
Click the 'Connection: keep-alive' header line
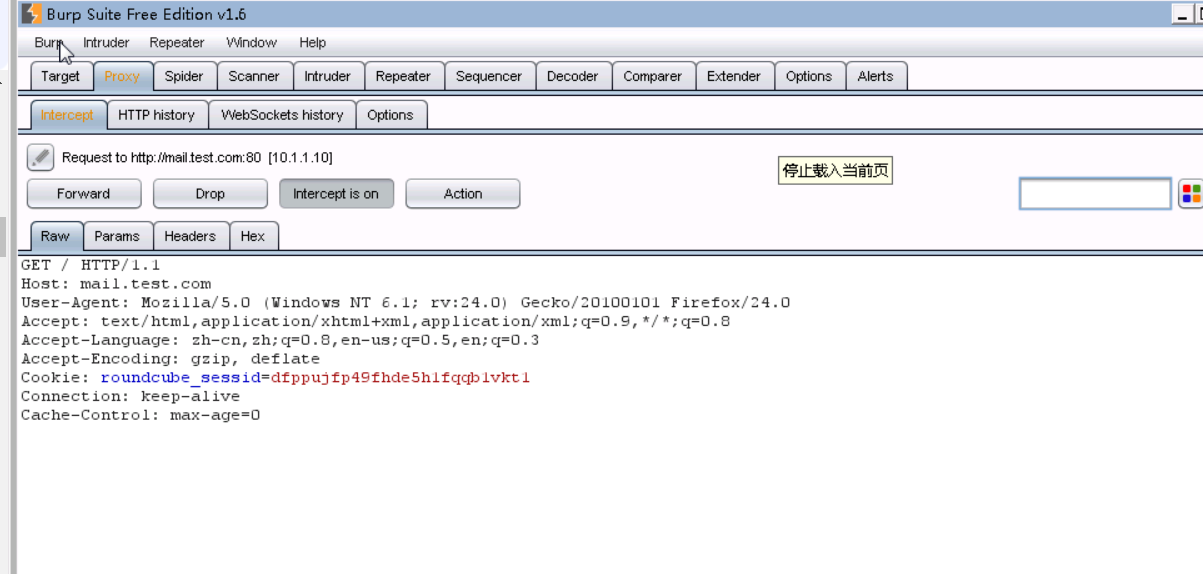click(130, 397)
